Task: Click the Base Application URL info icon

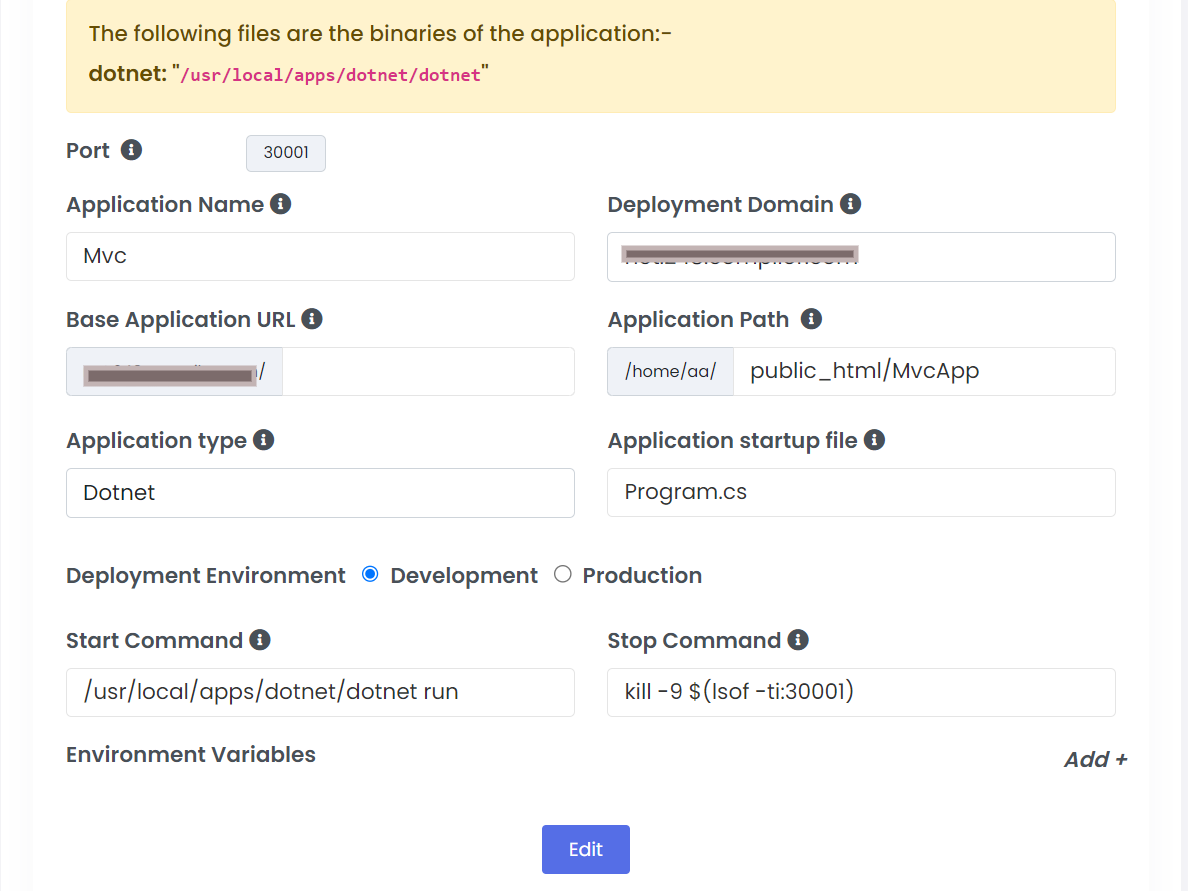Action: [312, 319]
